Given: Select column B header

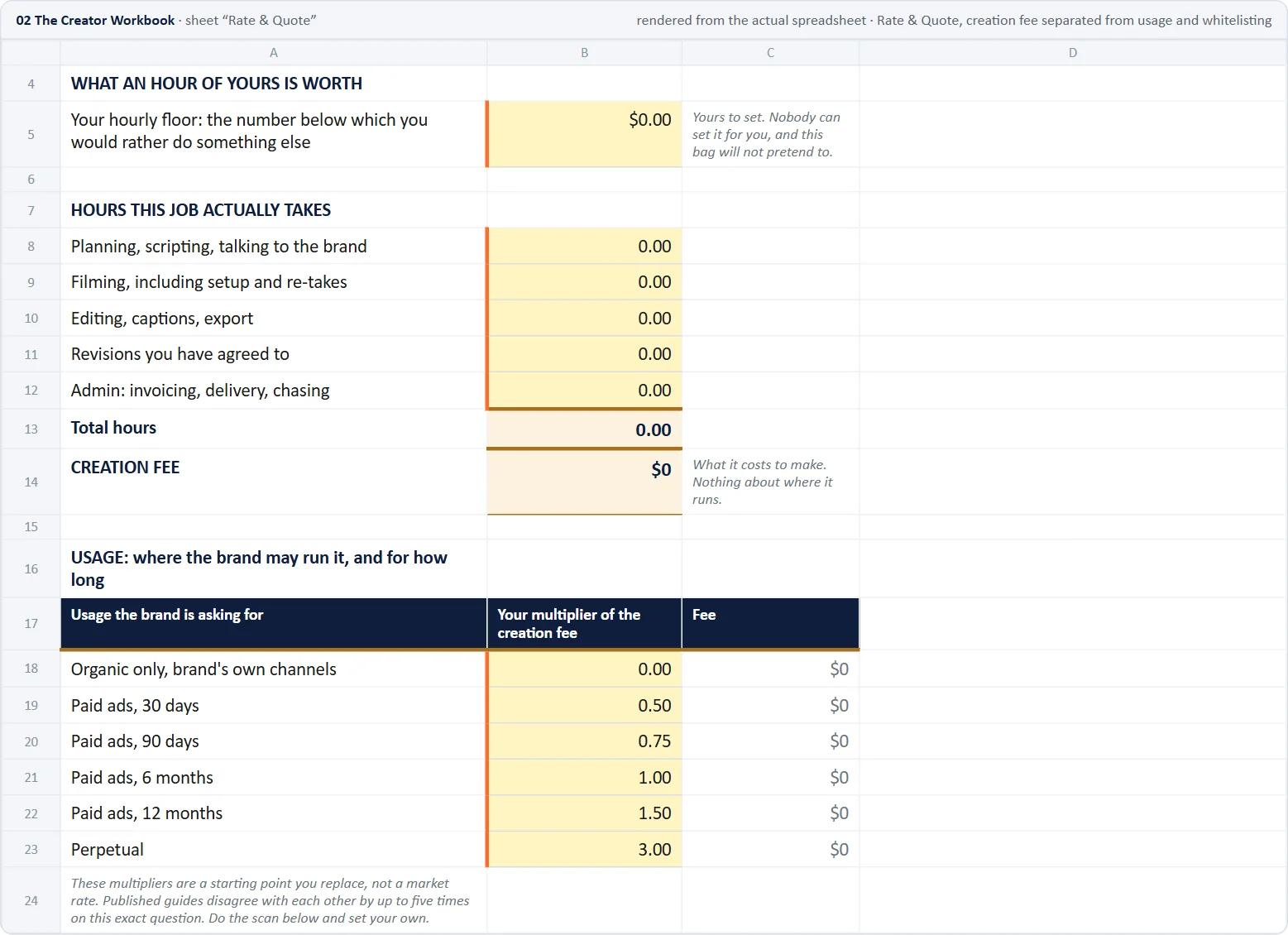Looking at the screenshot, I should (585, 53).
